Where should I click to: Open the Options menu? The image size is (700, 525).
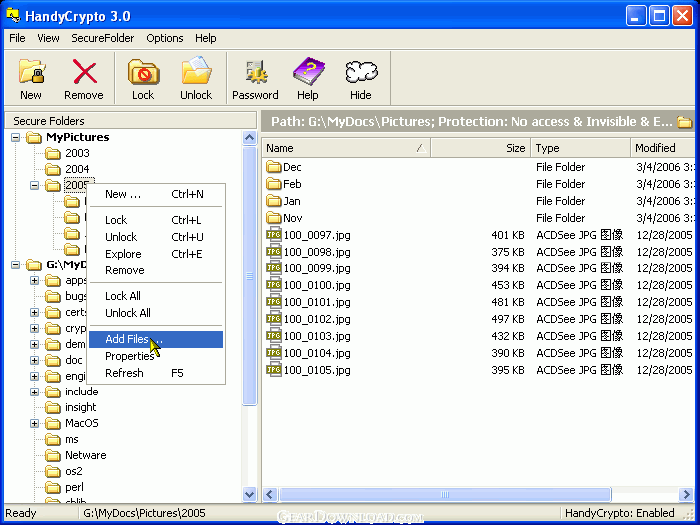pyautogui.click(x=165, y=38)
